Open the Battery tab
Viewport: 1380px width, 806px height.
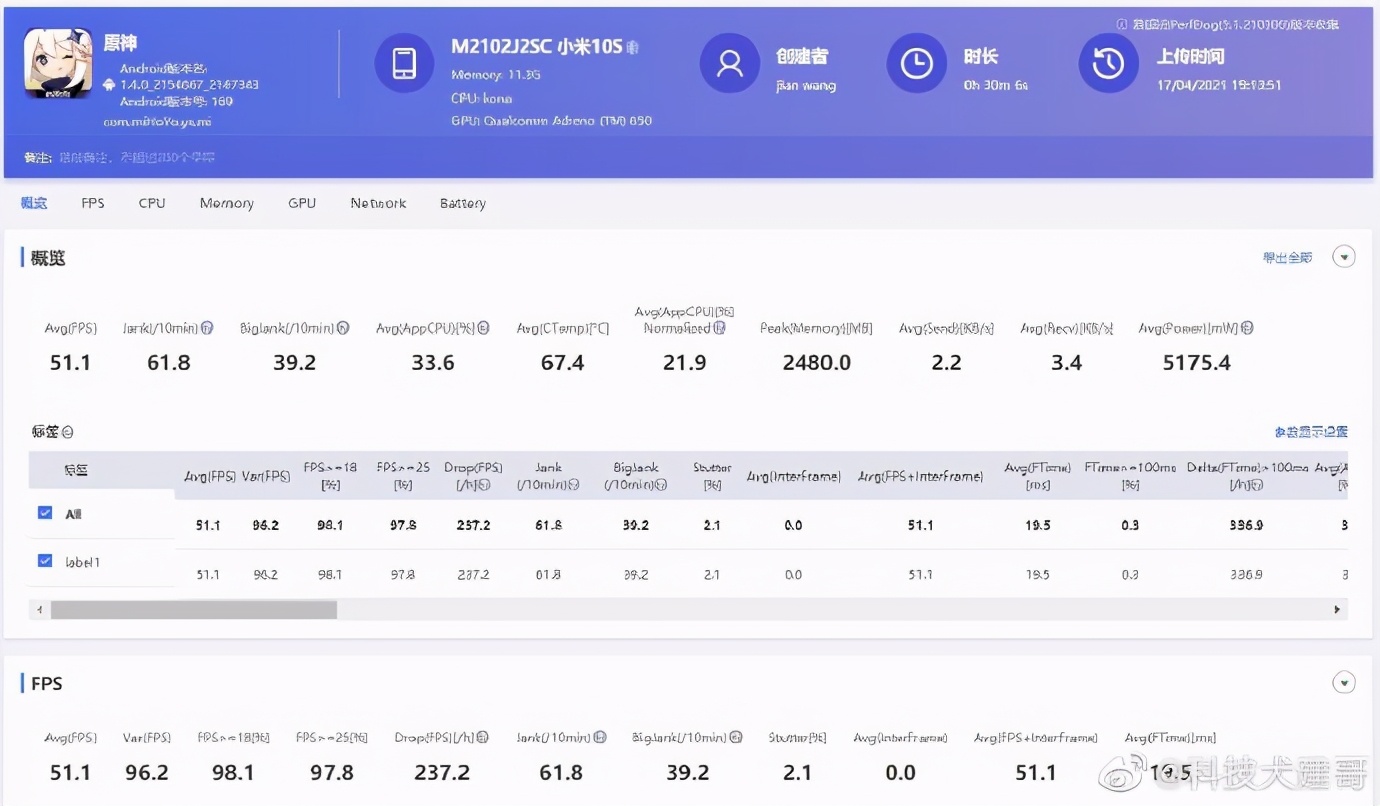462,203
